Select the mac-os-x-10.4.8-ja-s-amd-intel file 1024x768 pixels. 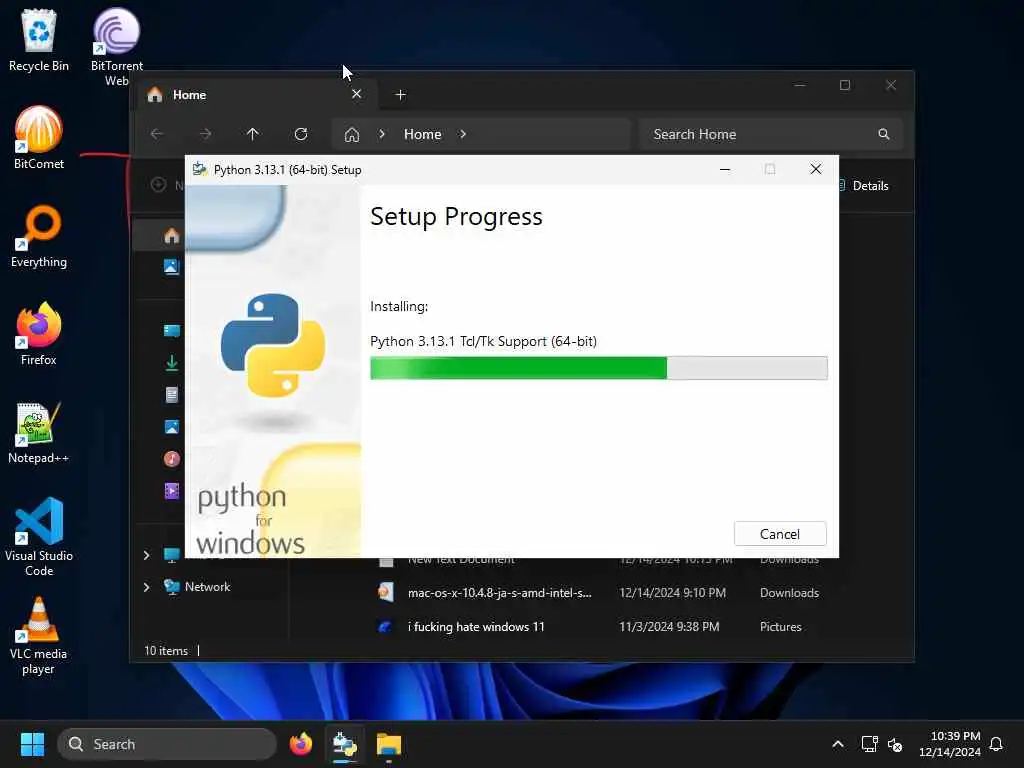click(500, 593)
